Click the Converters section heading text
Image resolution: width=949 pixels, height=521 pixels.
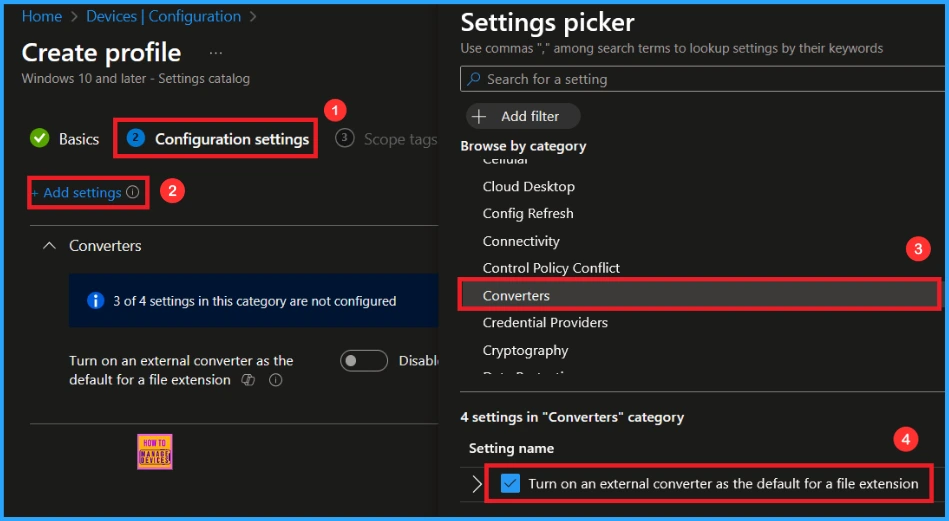pyautogui.click(x=105, y=246)
